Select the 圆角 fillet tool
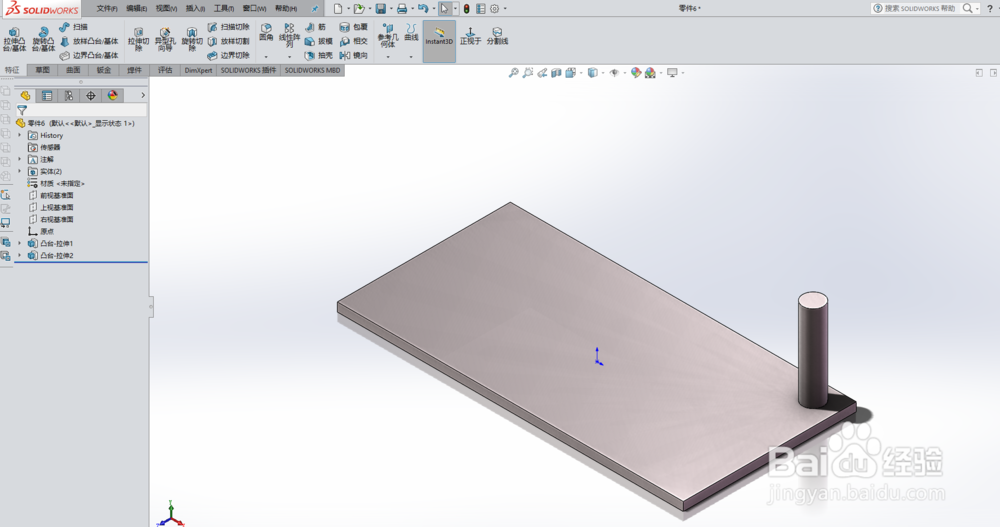Image resolution: width=1000 pixels, height=527 pixels. coord(266,33)
